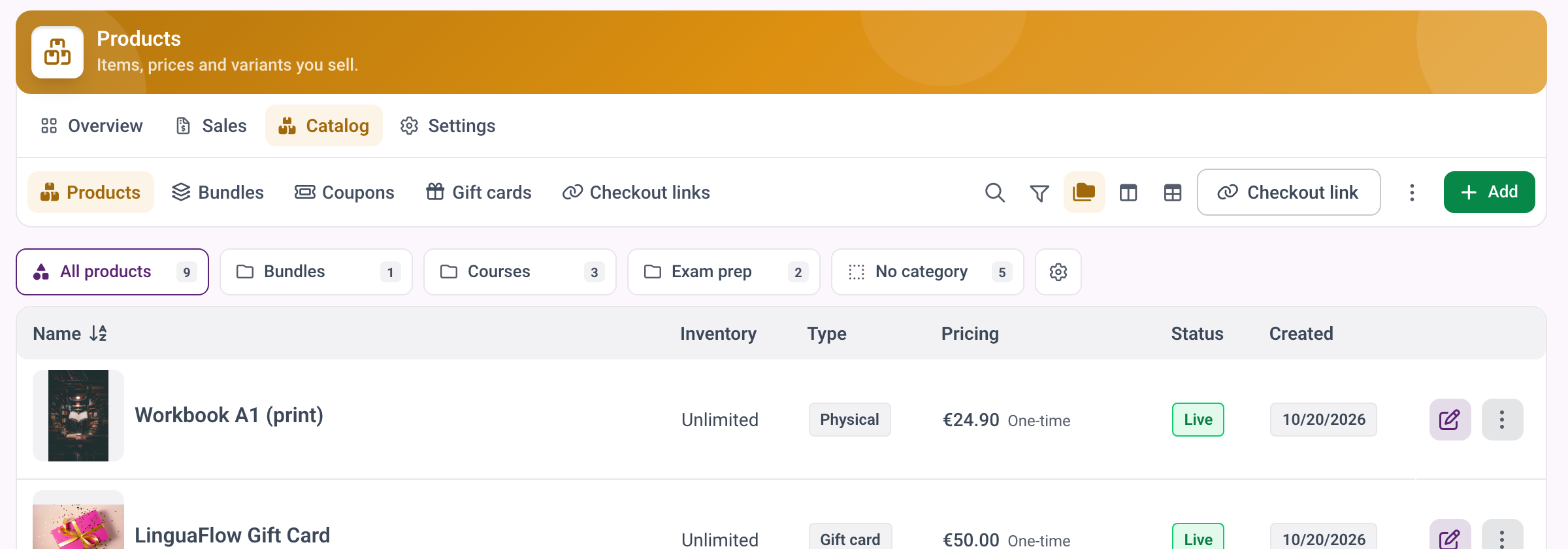Filter by the No category chip
Screen dimensions: 1568x549
pyautogui.click(x=928, y=272)
